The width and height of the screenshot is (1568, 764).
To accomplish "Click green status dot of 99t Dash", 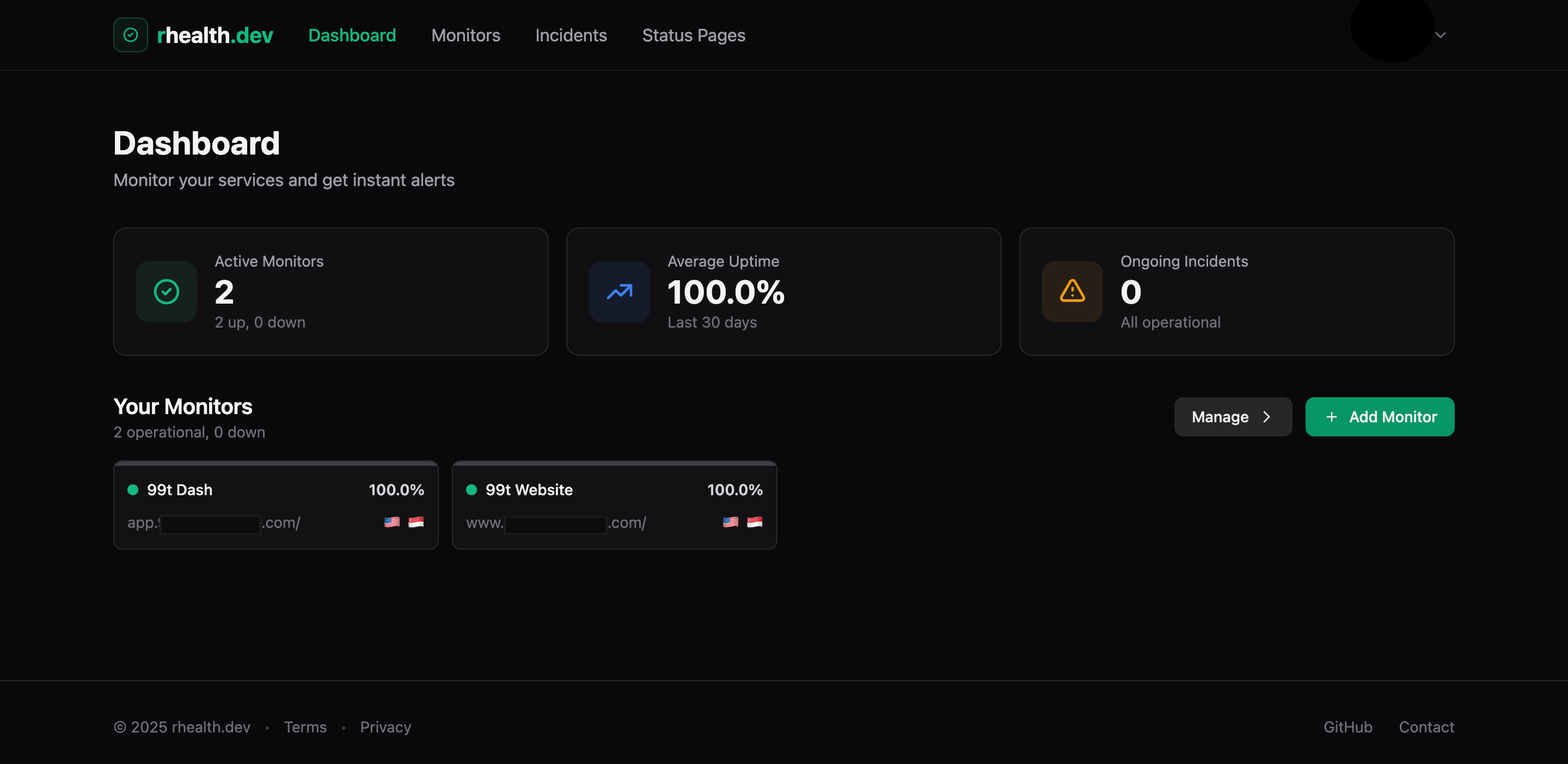I will coord(133,490).
